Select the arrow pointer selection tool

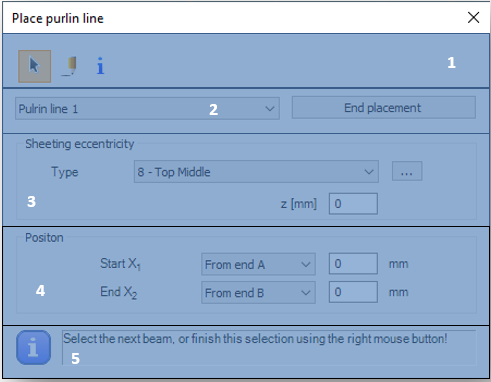coord(35,66)
